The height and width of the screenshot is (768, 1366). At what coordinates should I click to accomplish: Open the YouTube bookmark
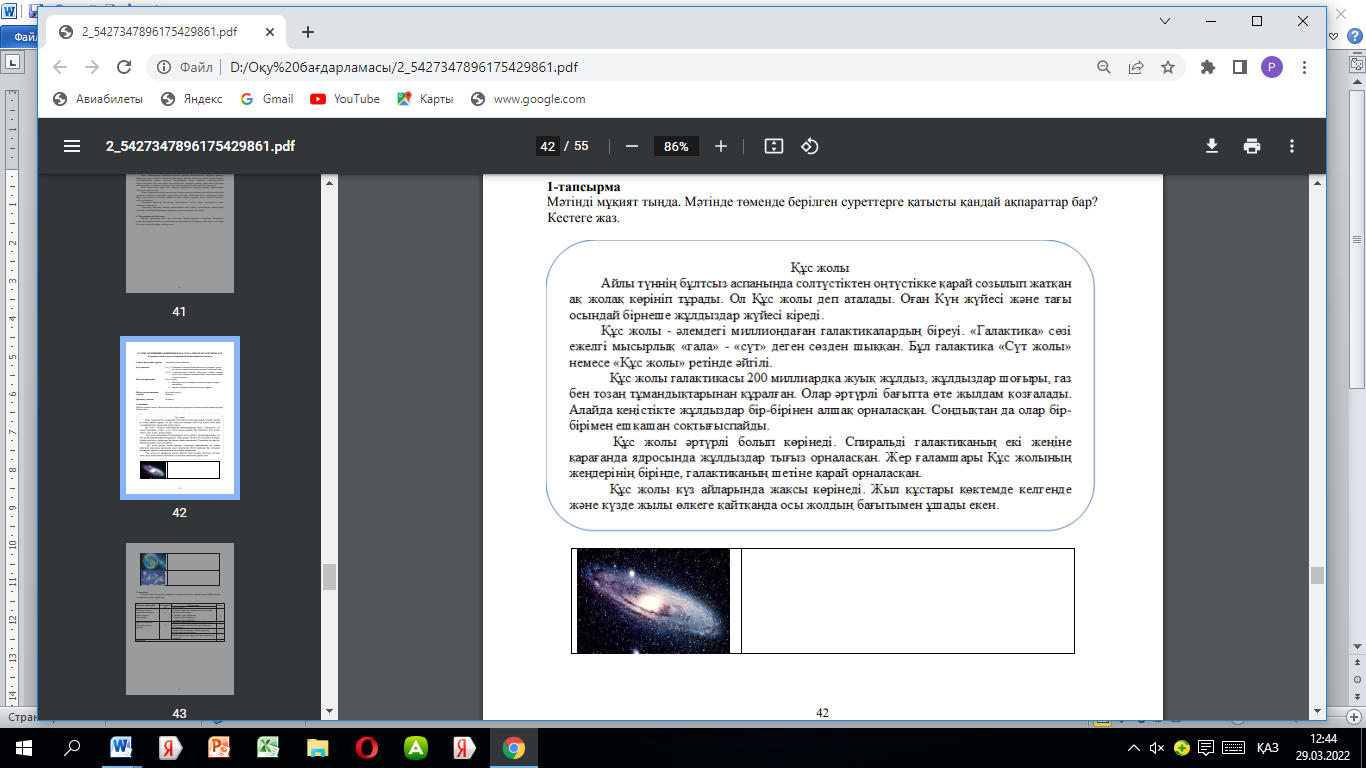345,99
